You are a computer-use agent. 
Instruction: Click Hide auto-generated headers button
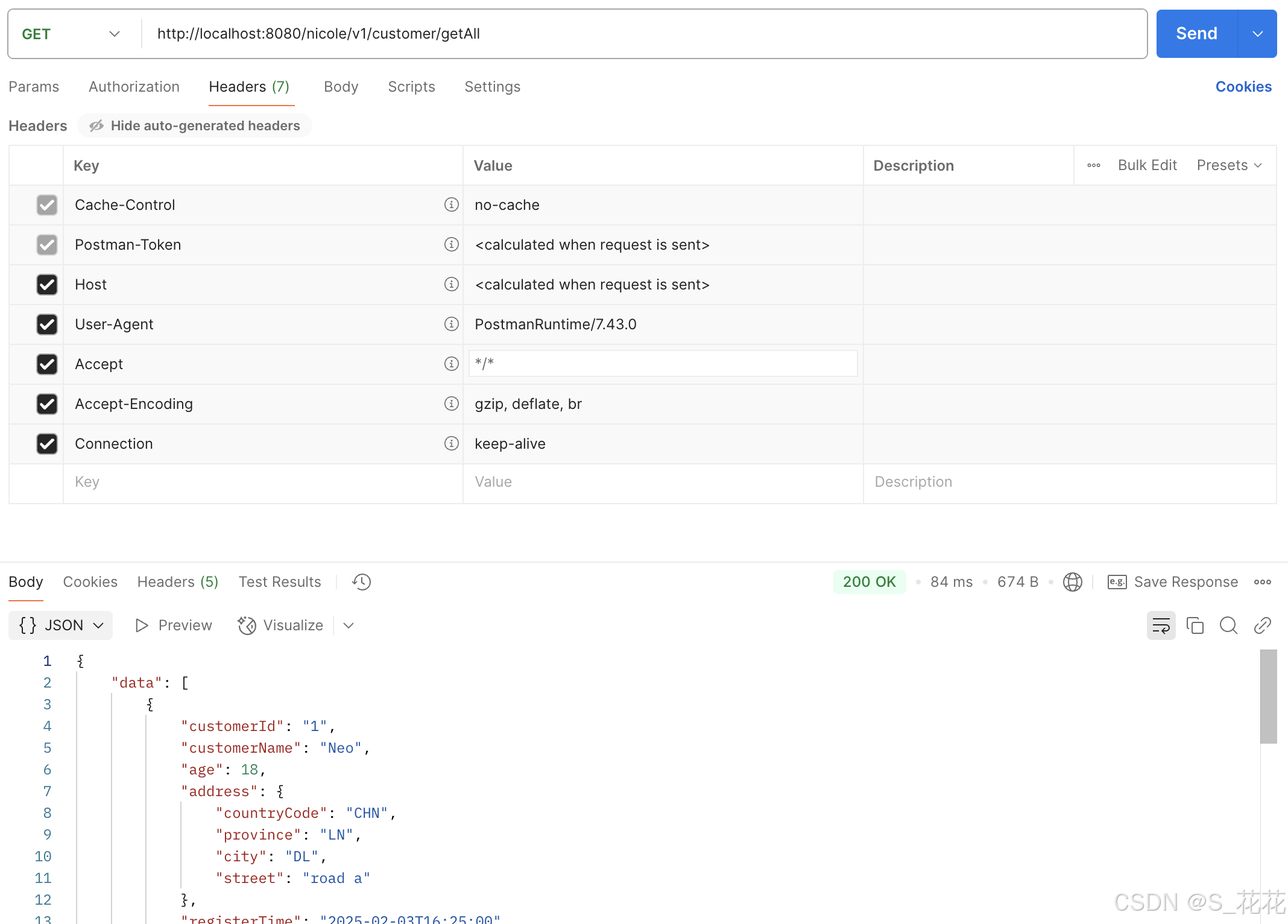(x=195, y=125)
